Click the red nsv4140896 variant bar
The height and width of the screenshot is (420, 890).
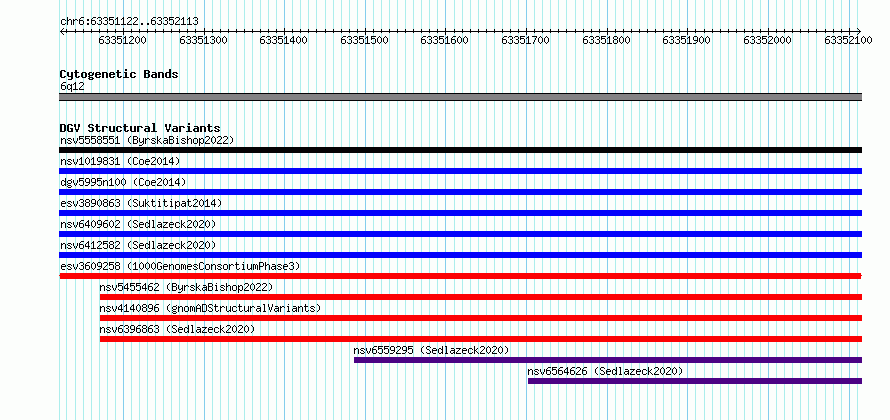click(481, 318)
